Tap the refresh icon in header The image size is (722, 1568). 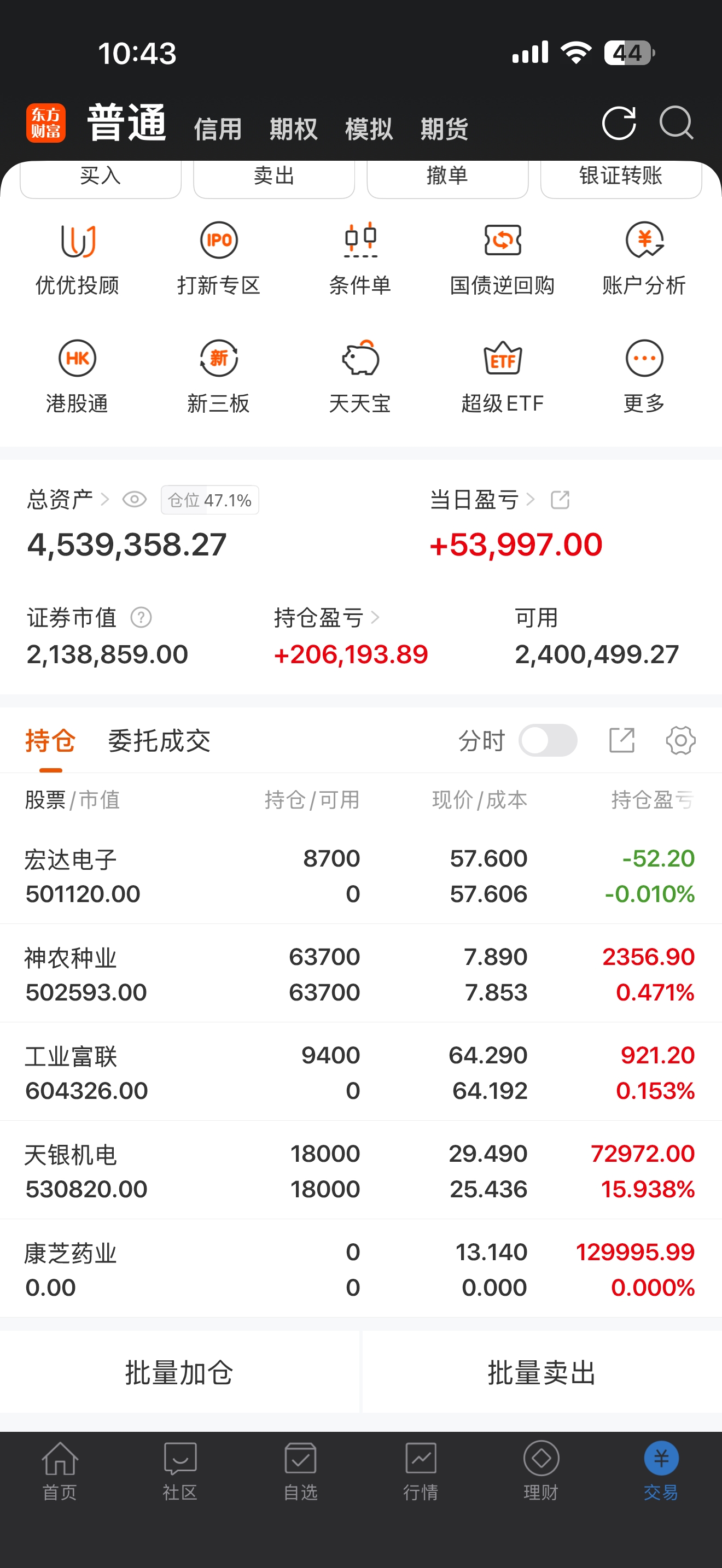(619, 124)
